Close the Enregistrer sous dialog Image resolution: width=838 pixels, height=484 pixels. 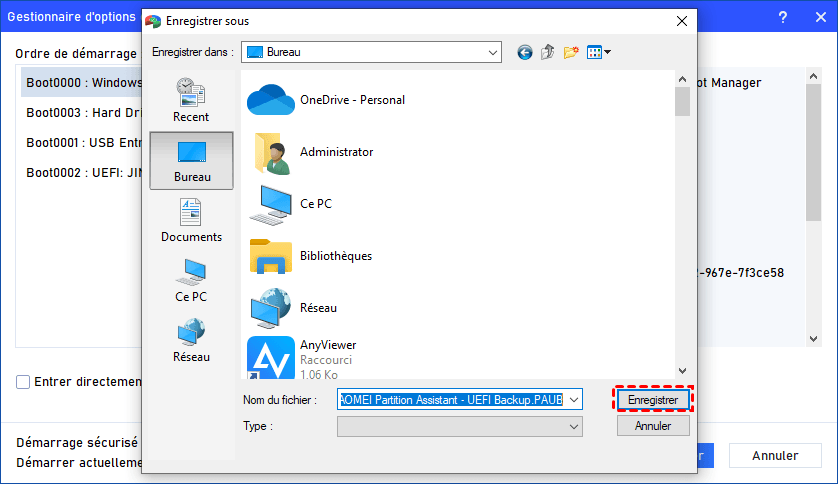[682, 21]
